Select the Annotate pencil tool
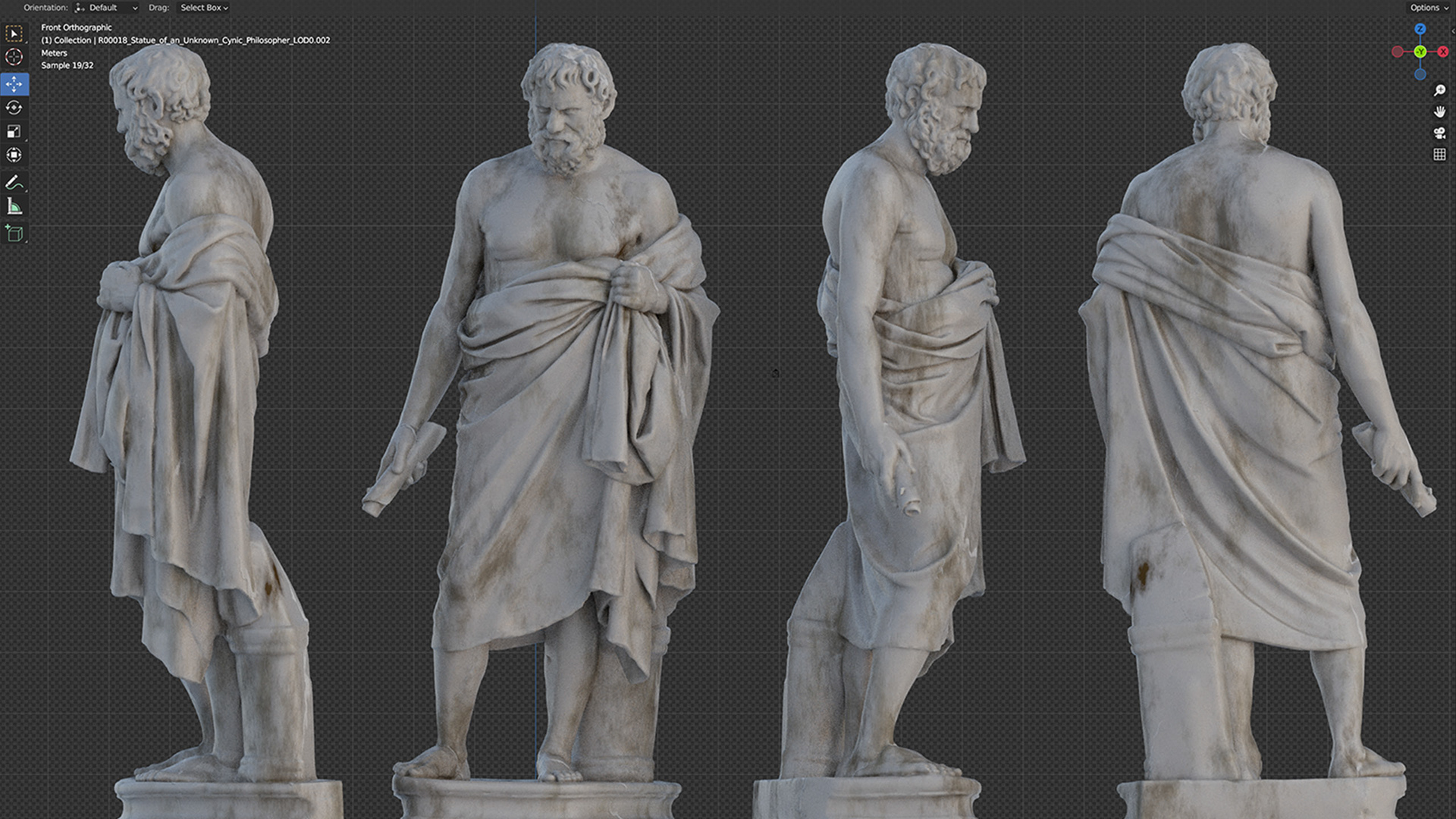This screenshot has height=819, width=1456. coord(14,182)
